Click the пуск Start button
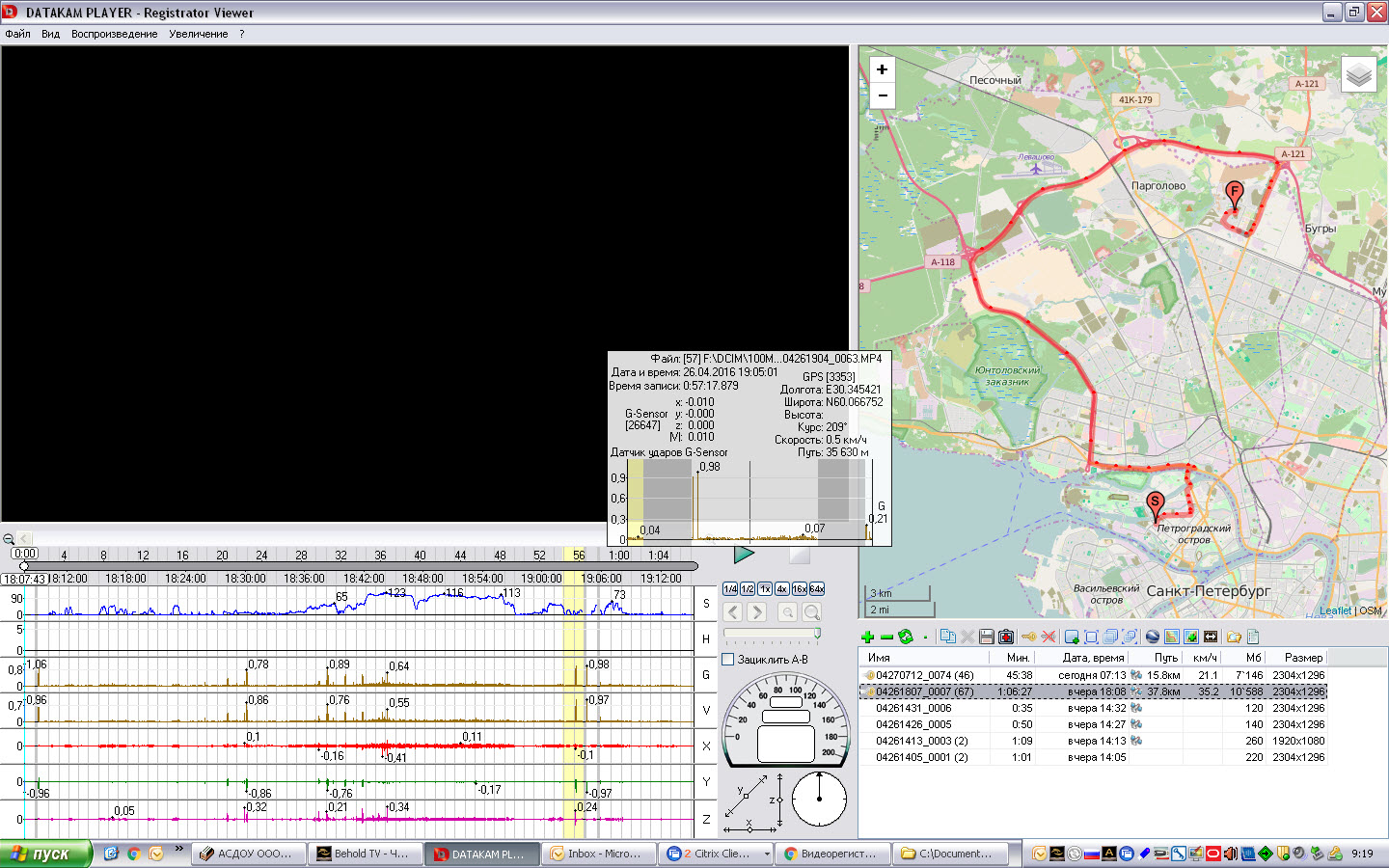 45,854
